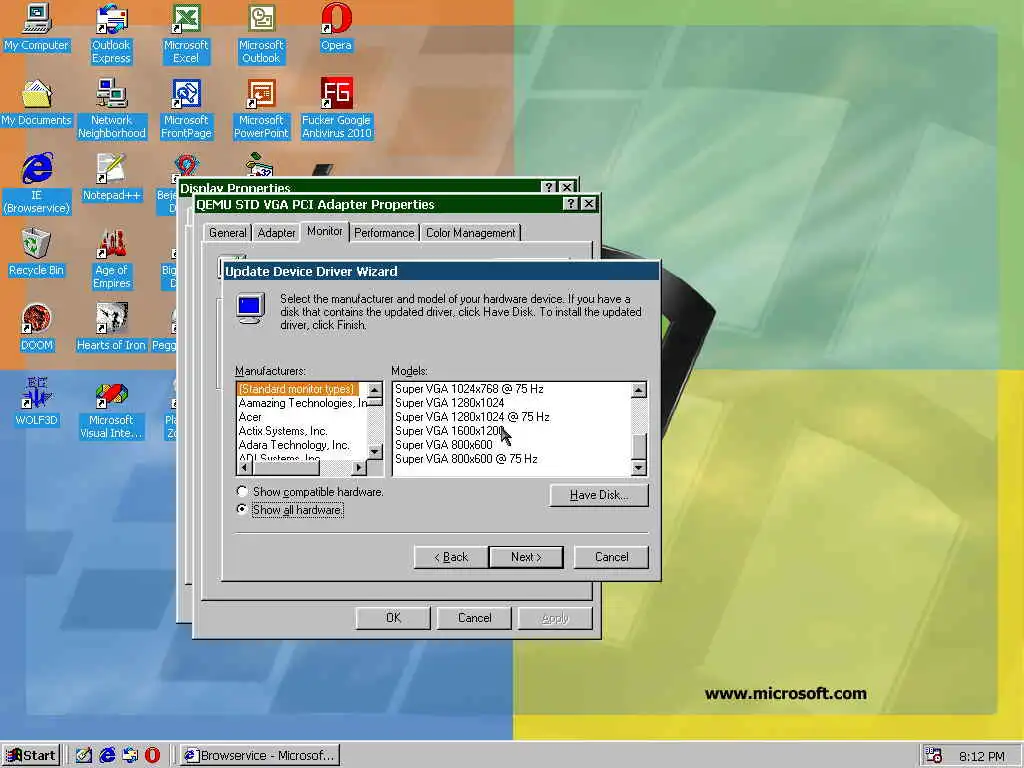
Task: Click Manufacturers list scroll down arrow
Action: click(375, 452)
